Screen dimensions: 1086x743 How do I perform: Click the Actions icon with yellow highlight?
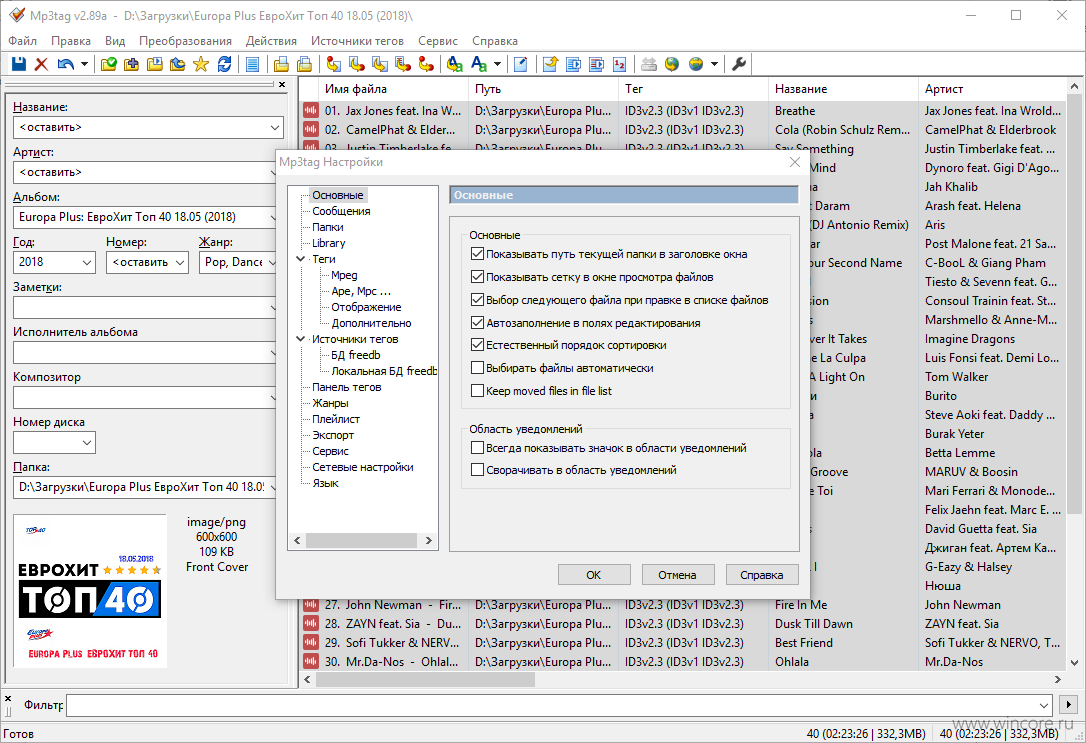(454, 64)
